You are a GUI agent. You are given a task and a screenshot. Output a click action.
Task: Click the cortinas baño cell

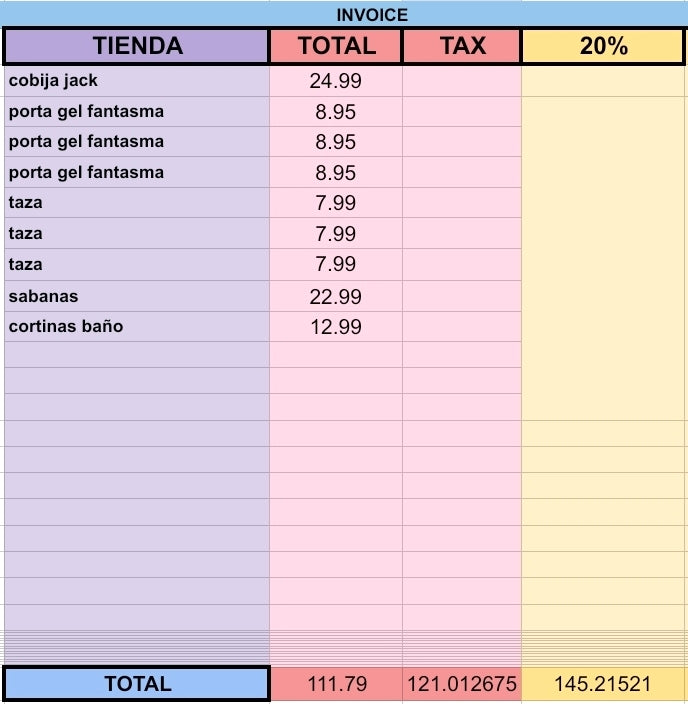137,326
